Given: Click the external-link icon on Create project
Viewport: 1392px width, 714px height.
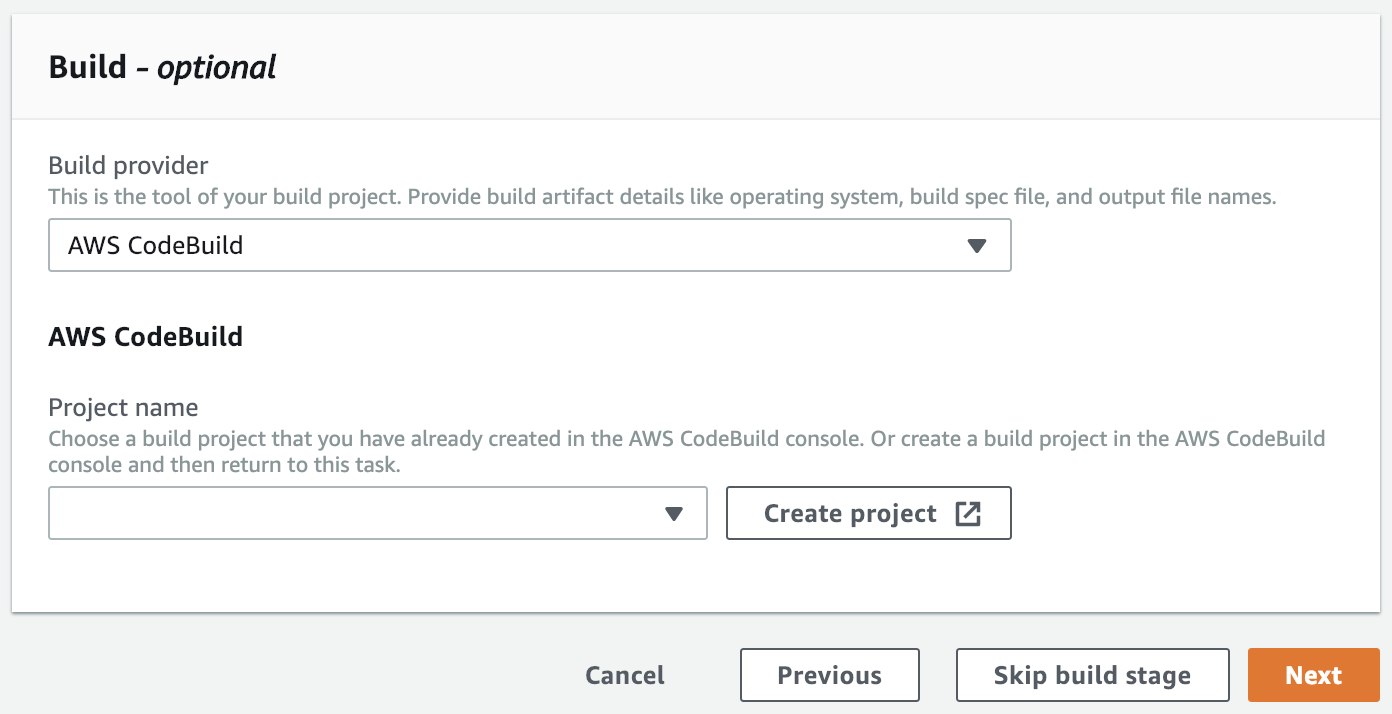Looking at the screenshot, I should point(968,514).
